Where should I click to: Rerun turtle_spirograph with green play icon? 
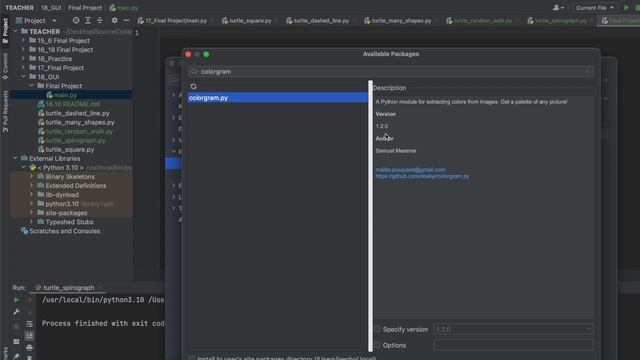[16, 300]
